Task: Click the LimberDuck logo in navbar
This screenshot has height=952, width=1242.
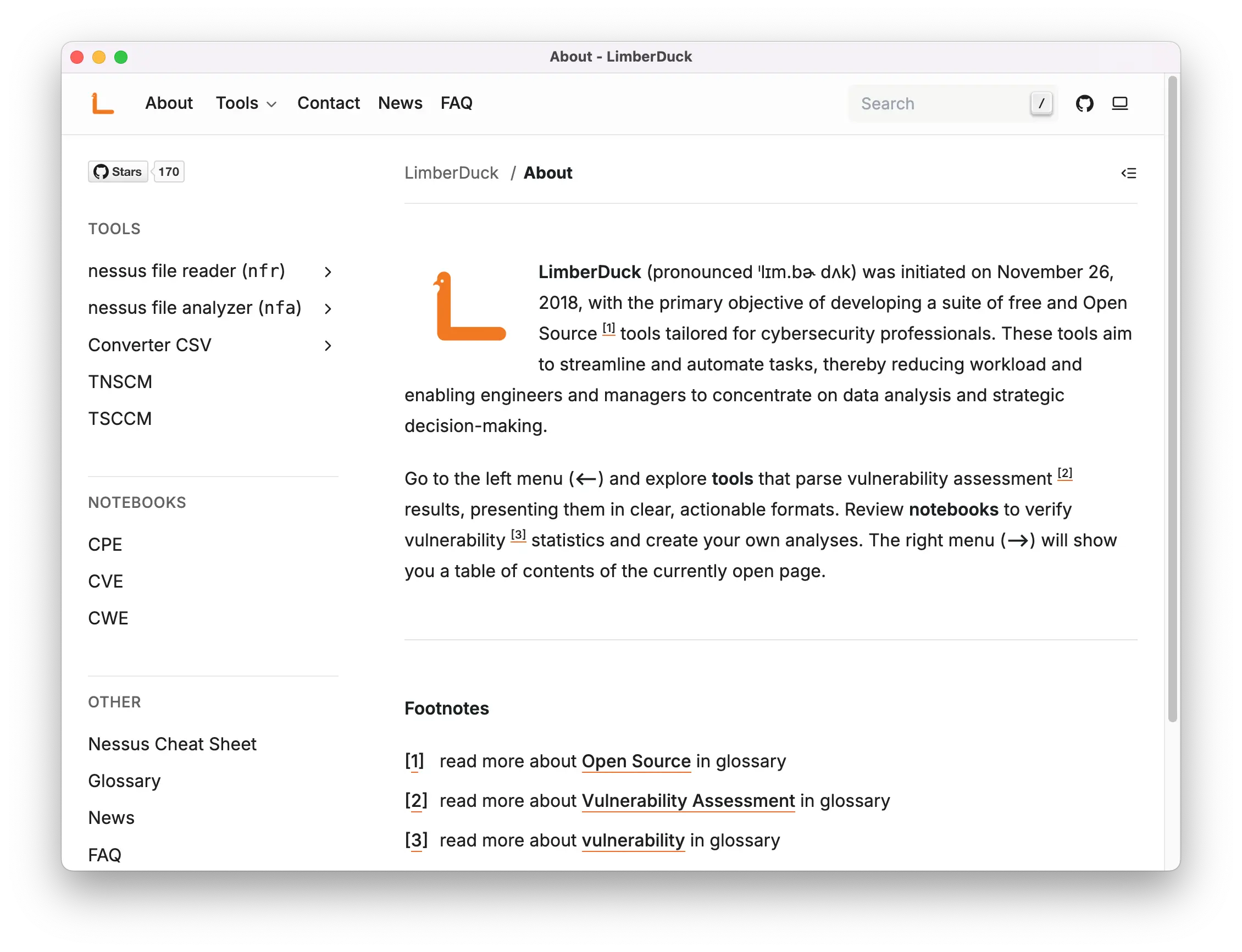Action: [103, 103]
